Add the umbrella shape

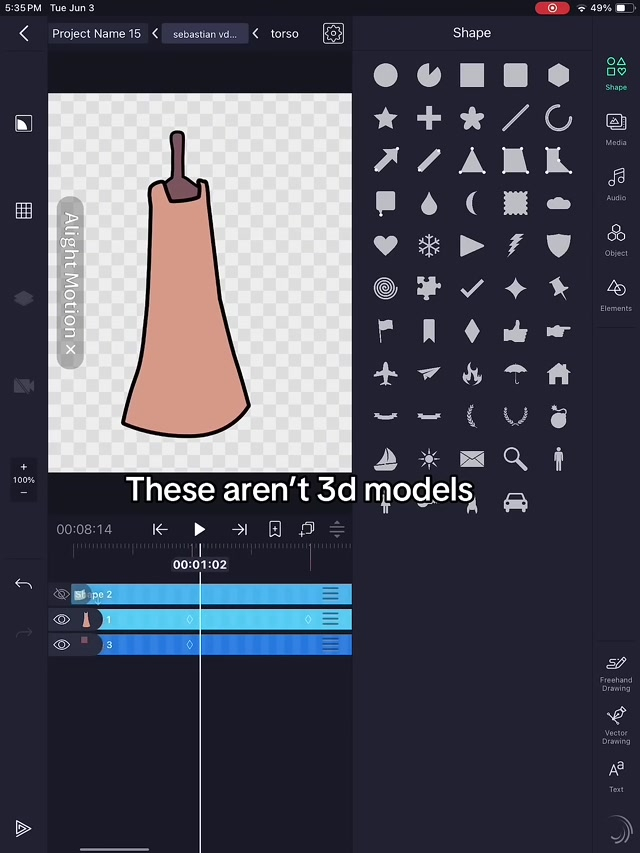515,374
